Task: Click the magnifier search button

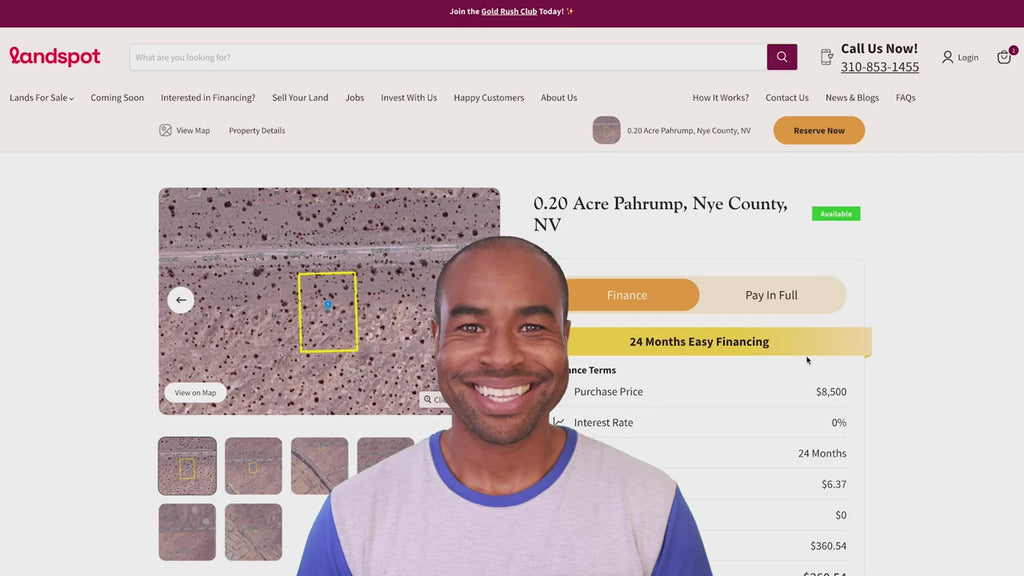Action: point(782,57)
